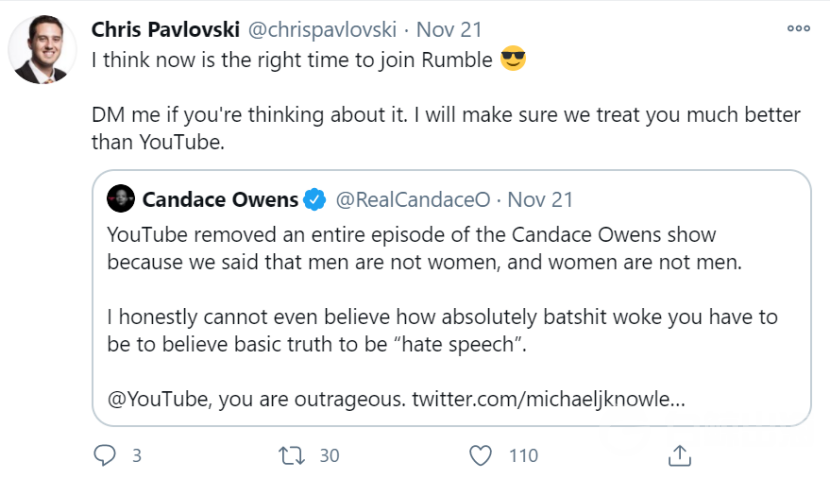Click the retweet count of 30

point(329,456)
